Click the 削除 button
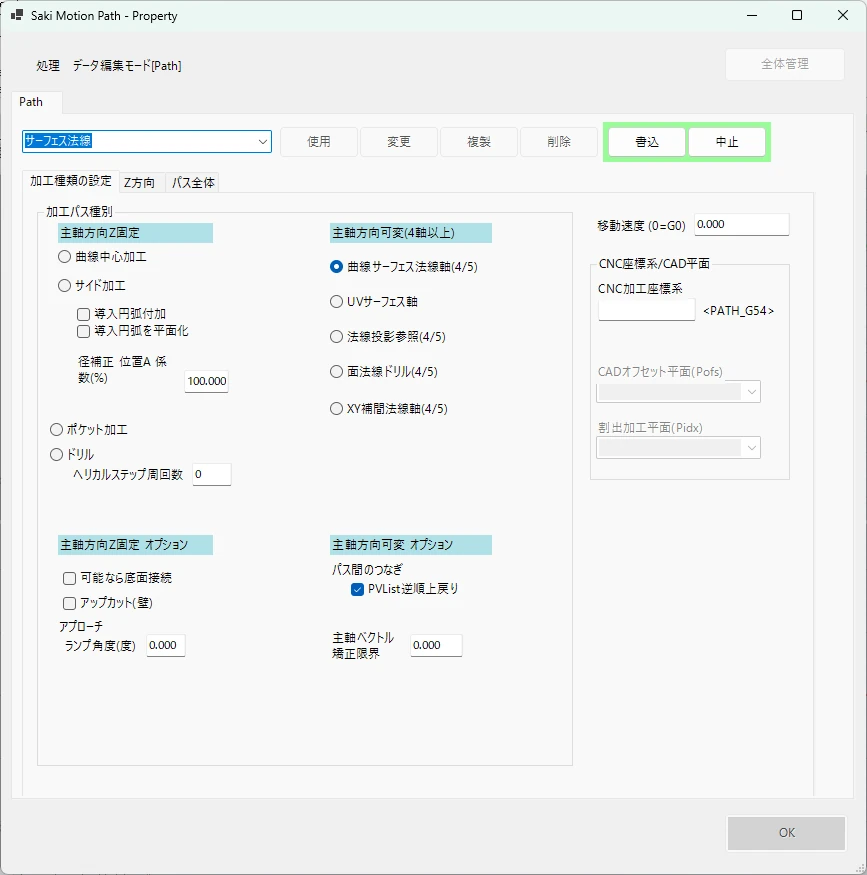The width and height of the screenshot is (867, 875). pyautogui.click(x=559, y=142)
